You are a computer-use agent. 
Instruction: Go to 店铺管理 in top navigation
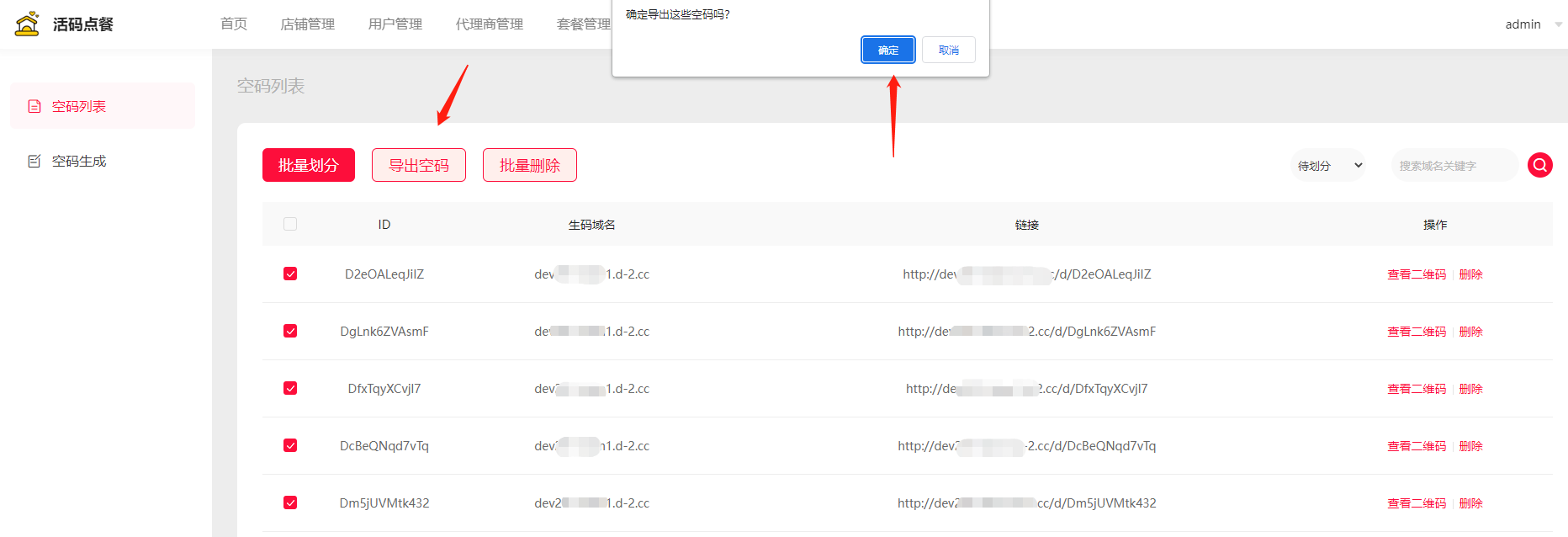[x=307, y=24]
